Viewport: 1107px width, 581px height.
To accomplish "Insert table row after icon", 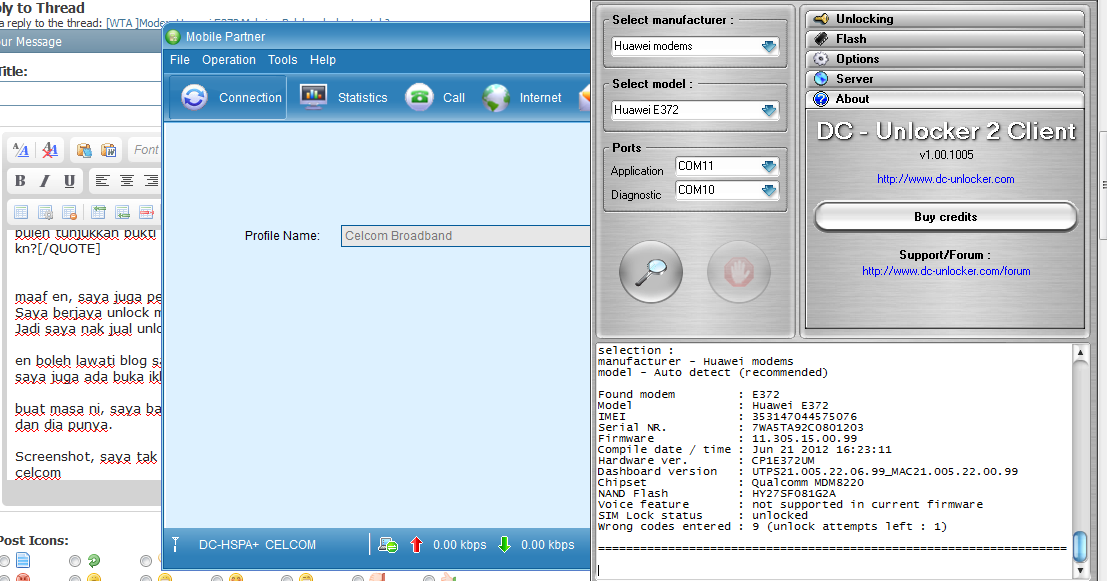I will click(x=122, y=212).
